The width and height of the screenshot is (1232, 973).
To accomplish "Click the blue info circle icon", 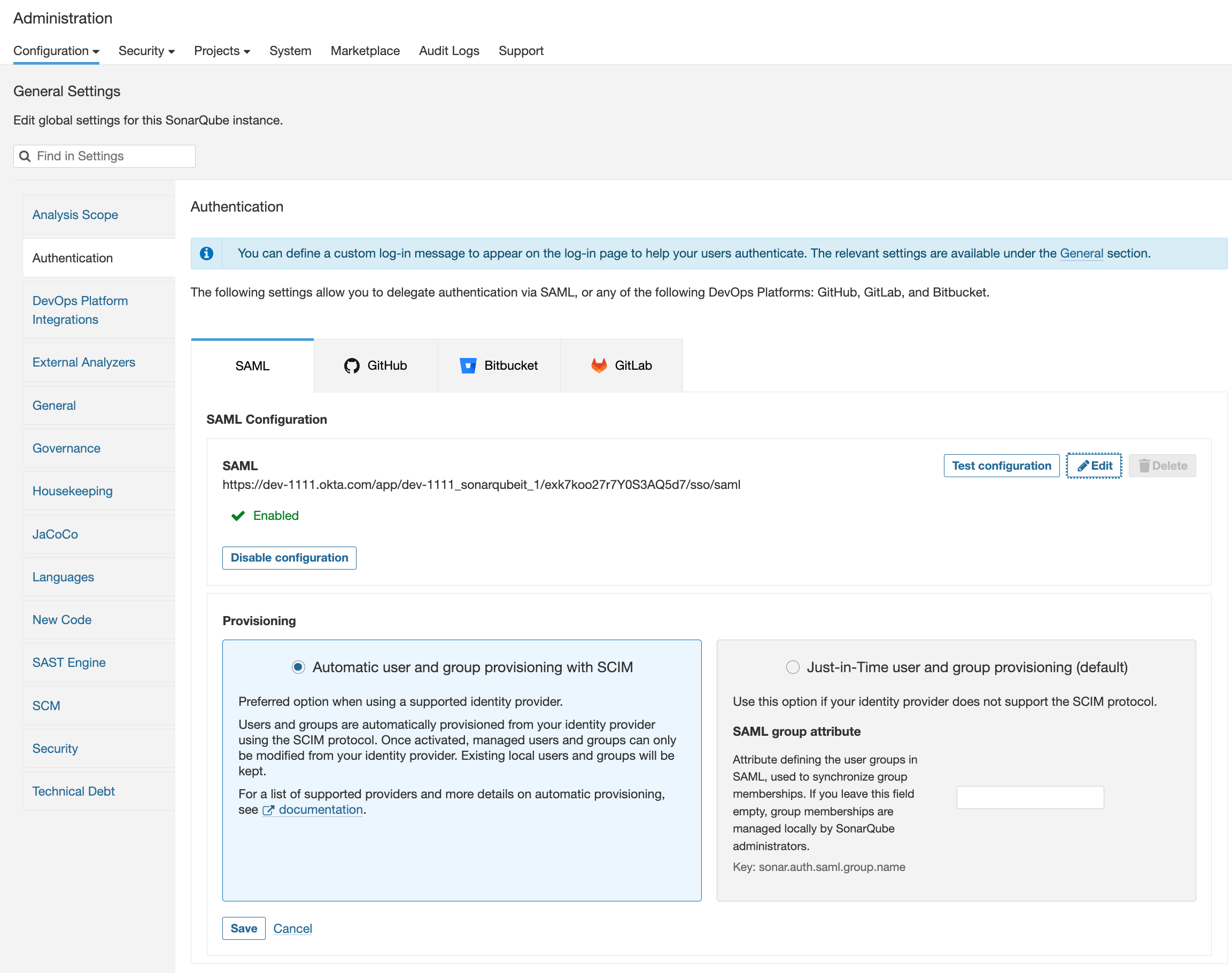I will point(207,253).
